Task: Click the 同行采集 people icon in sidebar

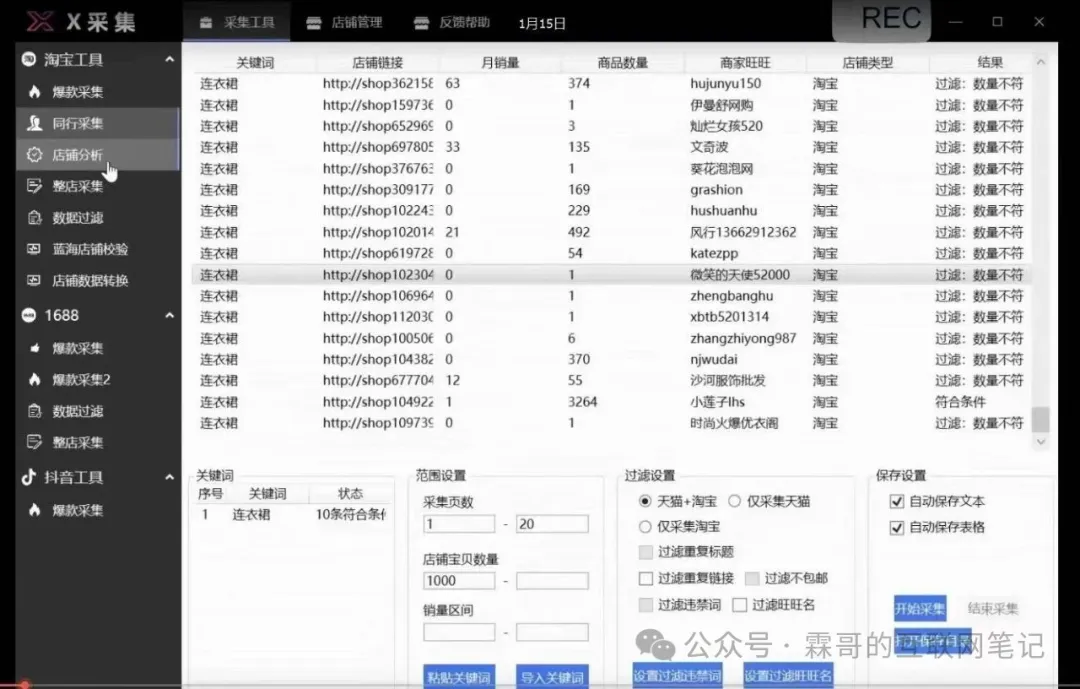Action: click(34, 124)
